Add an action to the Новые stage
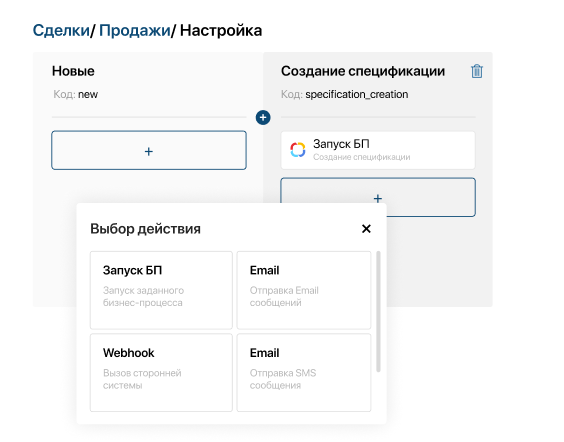Image resolution: width=564 pixels, height=442 pixels. tap(149, 150)
